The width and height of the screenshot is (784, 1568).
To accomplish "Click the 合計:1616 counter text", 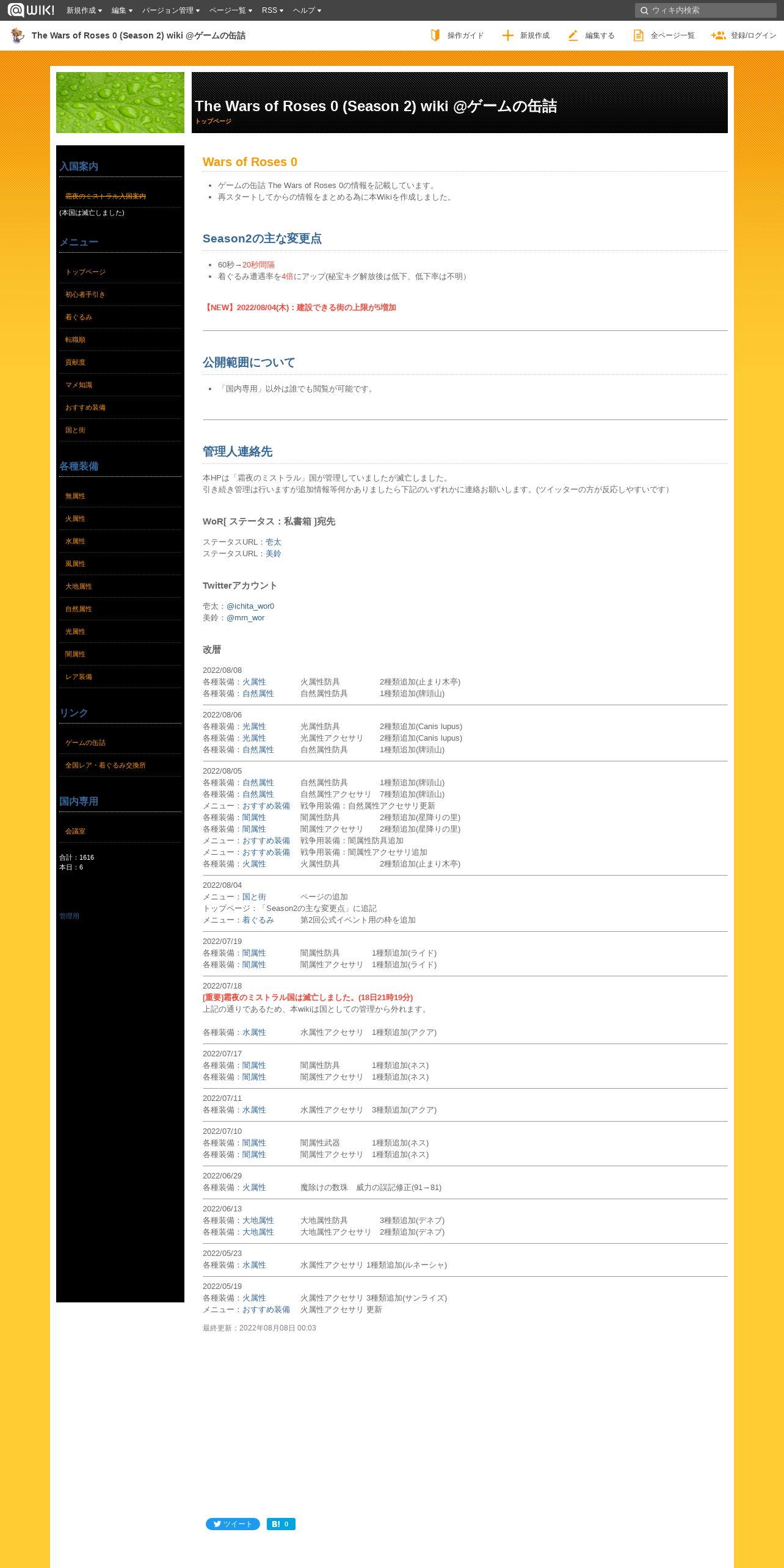I will pyautogui.click(x=77, y=857).
